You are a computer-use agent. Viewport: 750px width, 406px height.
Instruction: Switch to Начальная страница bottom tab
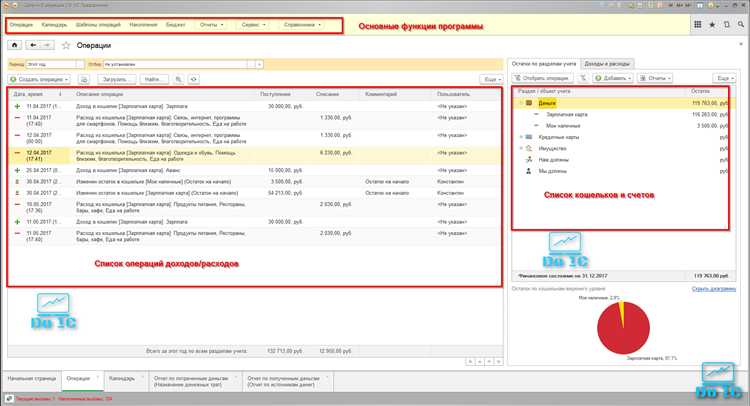pos(32,379)
